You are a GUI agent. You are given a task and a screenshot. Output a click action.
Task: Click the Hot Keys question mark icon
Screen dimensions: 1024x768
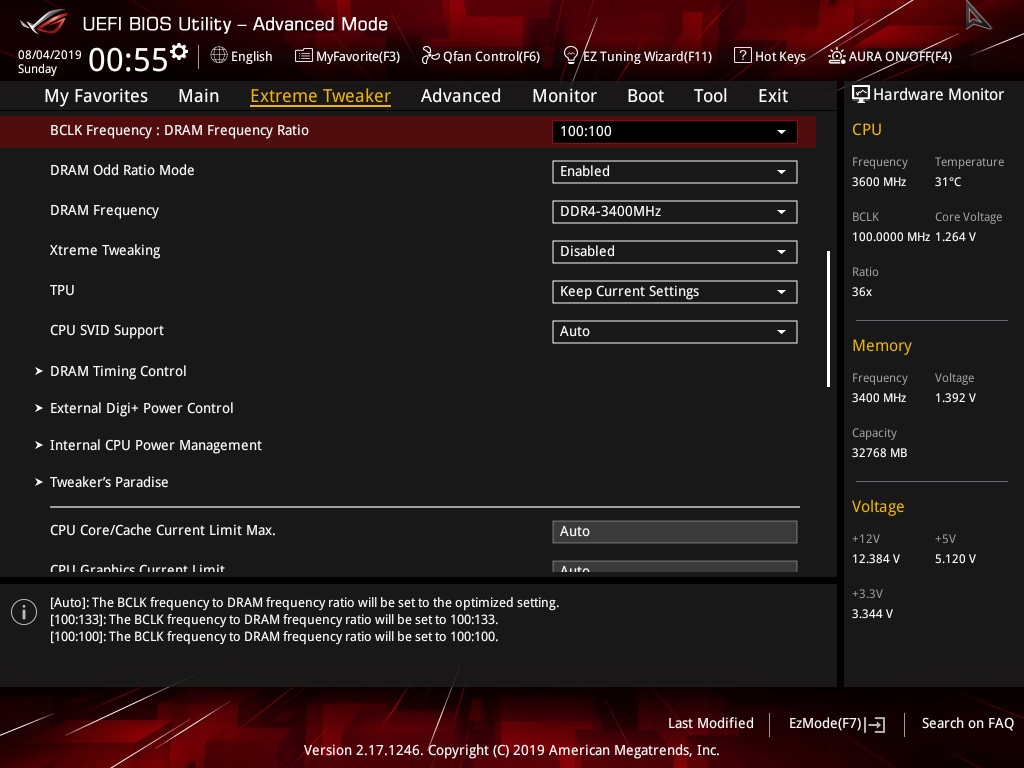(x=743, y=56)
